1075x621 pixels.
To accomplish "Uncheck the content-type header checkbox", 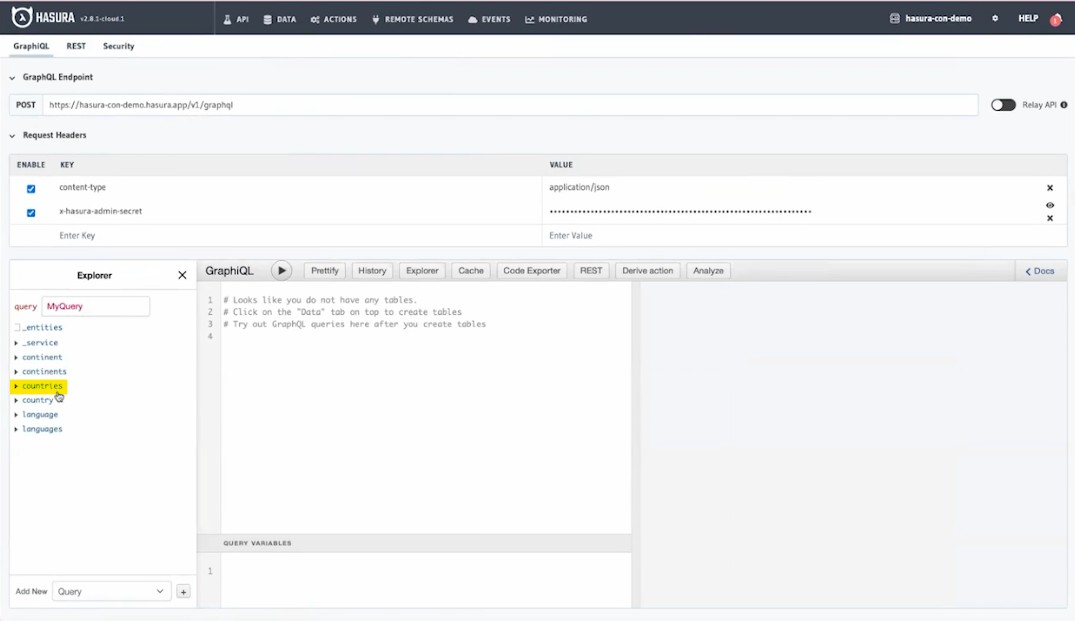I will [x=31, y=188].
